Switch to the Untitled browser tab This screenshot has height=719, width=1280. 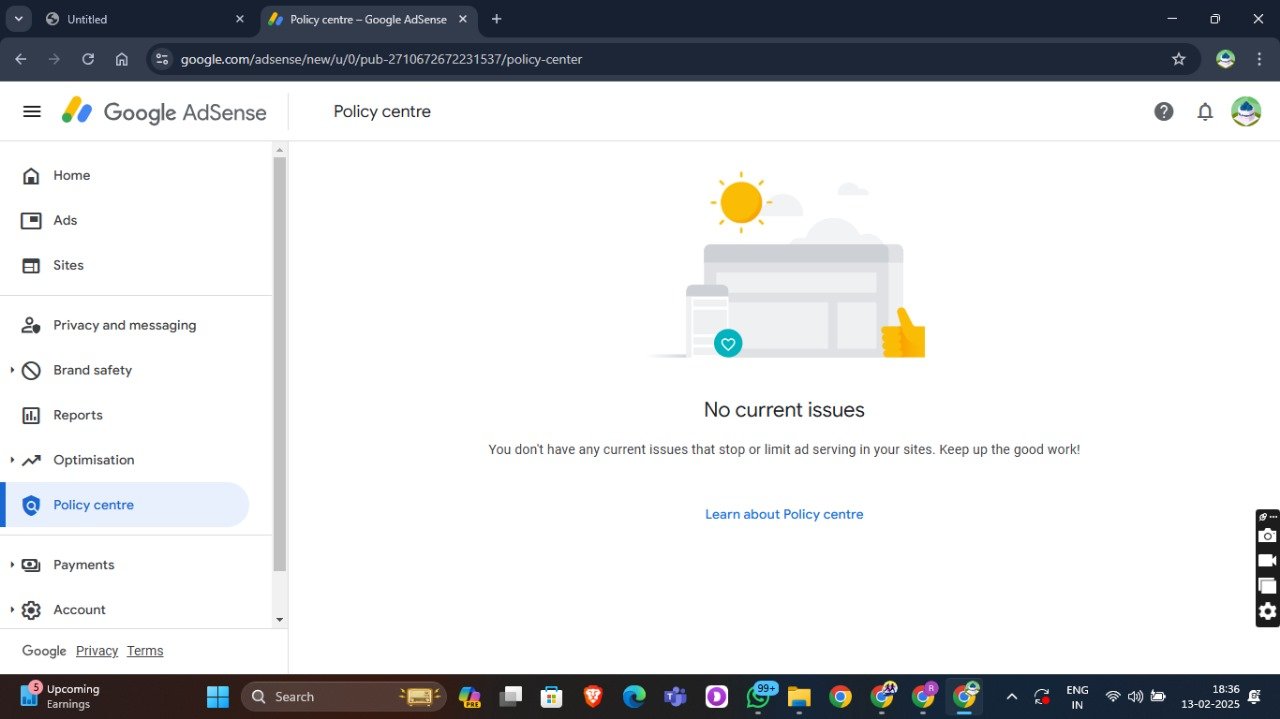tap(142, 19)
